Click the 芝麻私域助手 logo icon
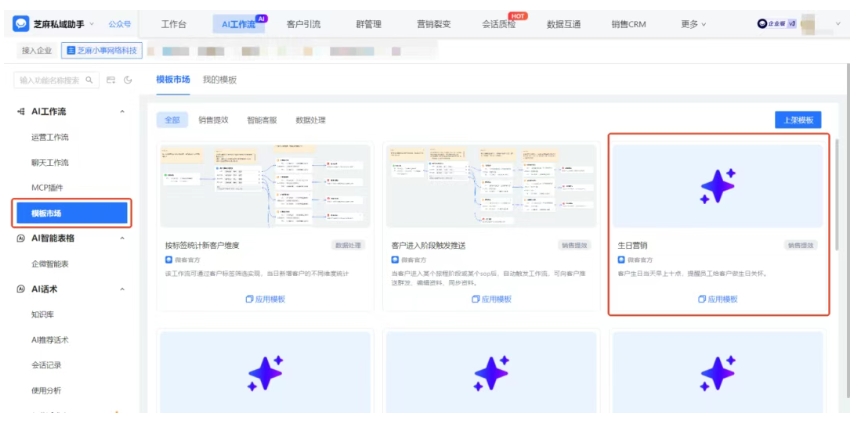Viewport: 866px width, 429px height. (x=21, y=23)
